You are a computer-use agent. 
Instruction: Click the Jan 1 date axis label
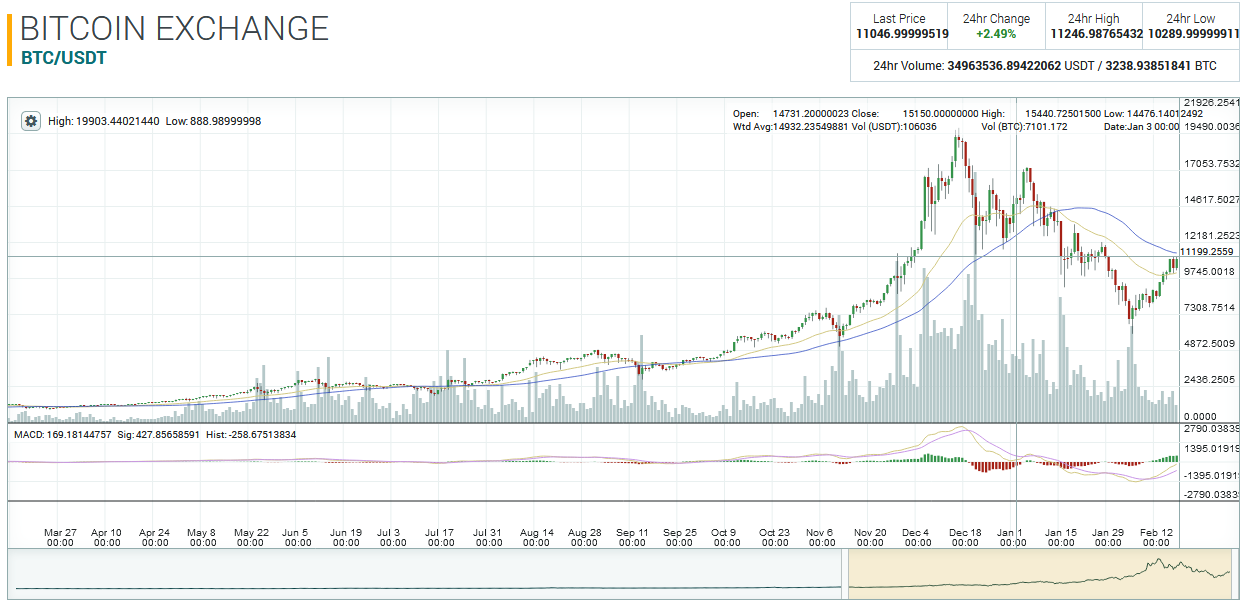1012,538
